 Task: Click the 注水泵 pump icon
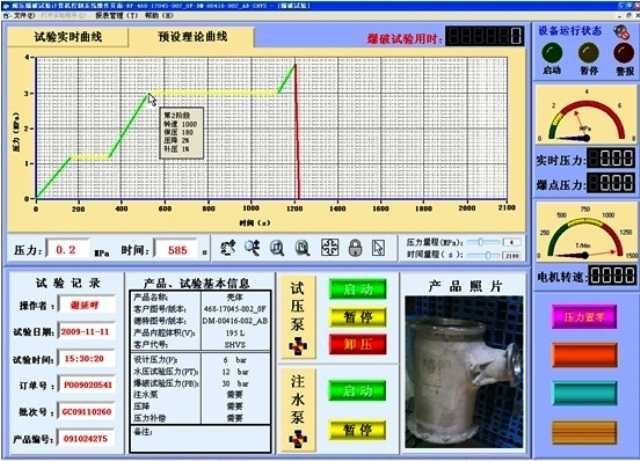pyautogui.click(x=296, y=435)
